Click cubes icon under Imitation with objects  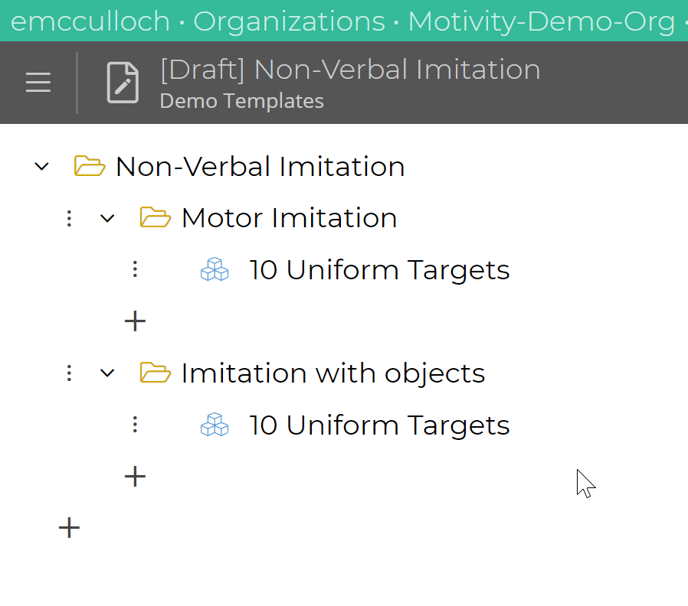[215, 424]
